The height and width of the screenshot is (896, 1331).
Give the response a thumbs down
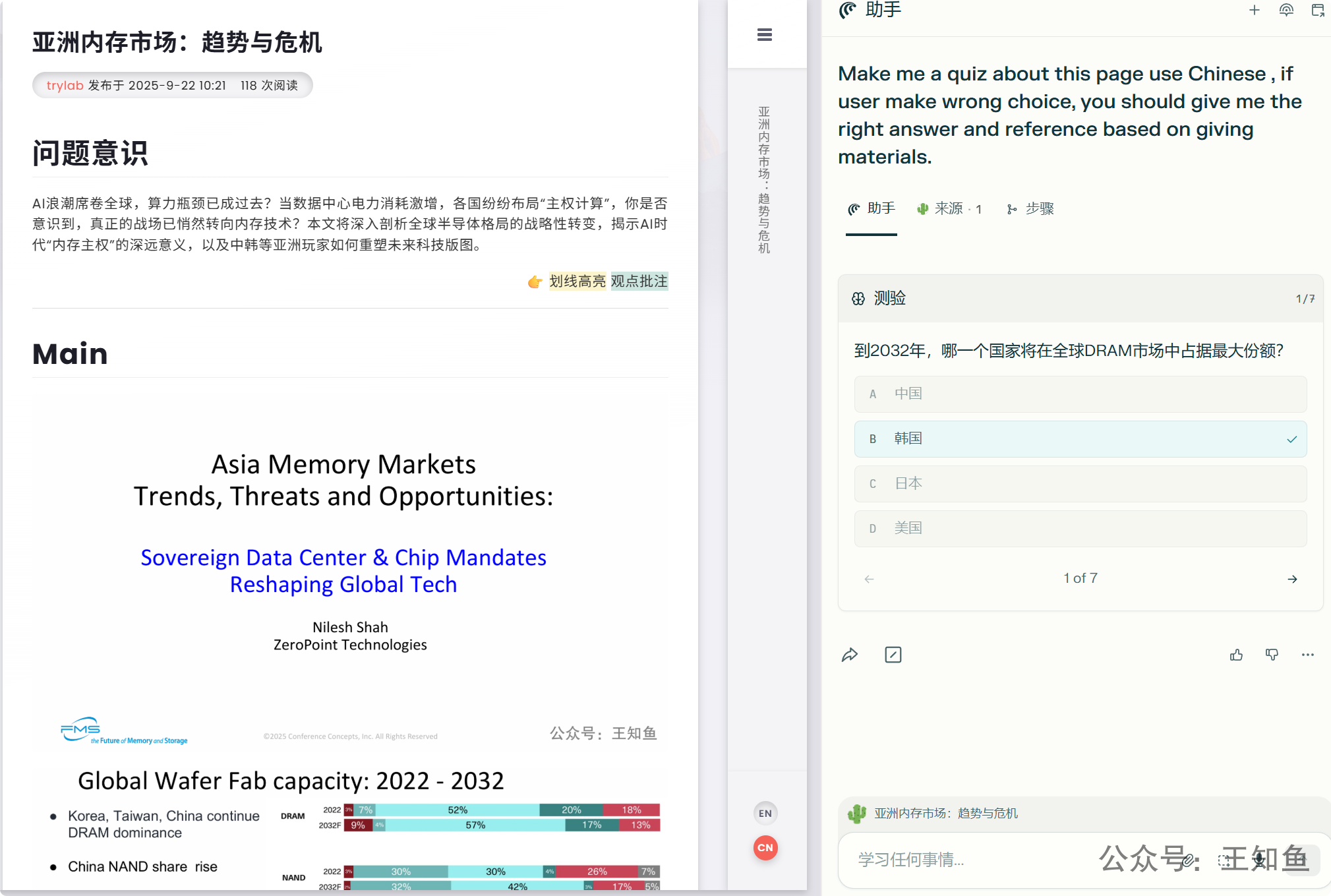[1272, 655]
